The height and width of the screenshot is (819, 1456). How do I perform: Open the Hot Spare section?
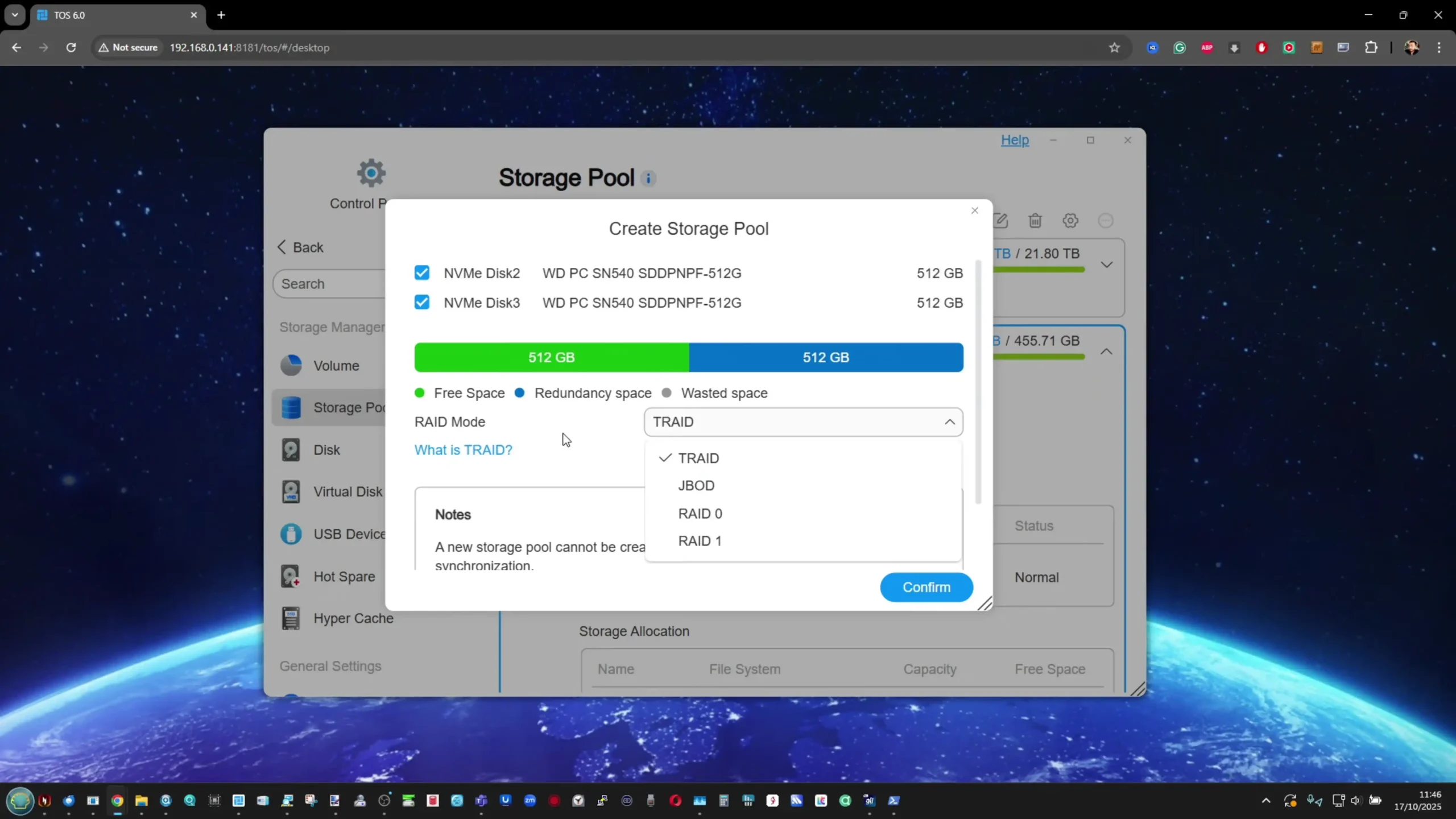pyautogui.click(x=344, y=577)
